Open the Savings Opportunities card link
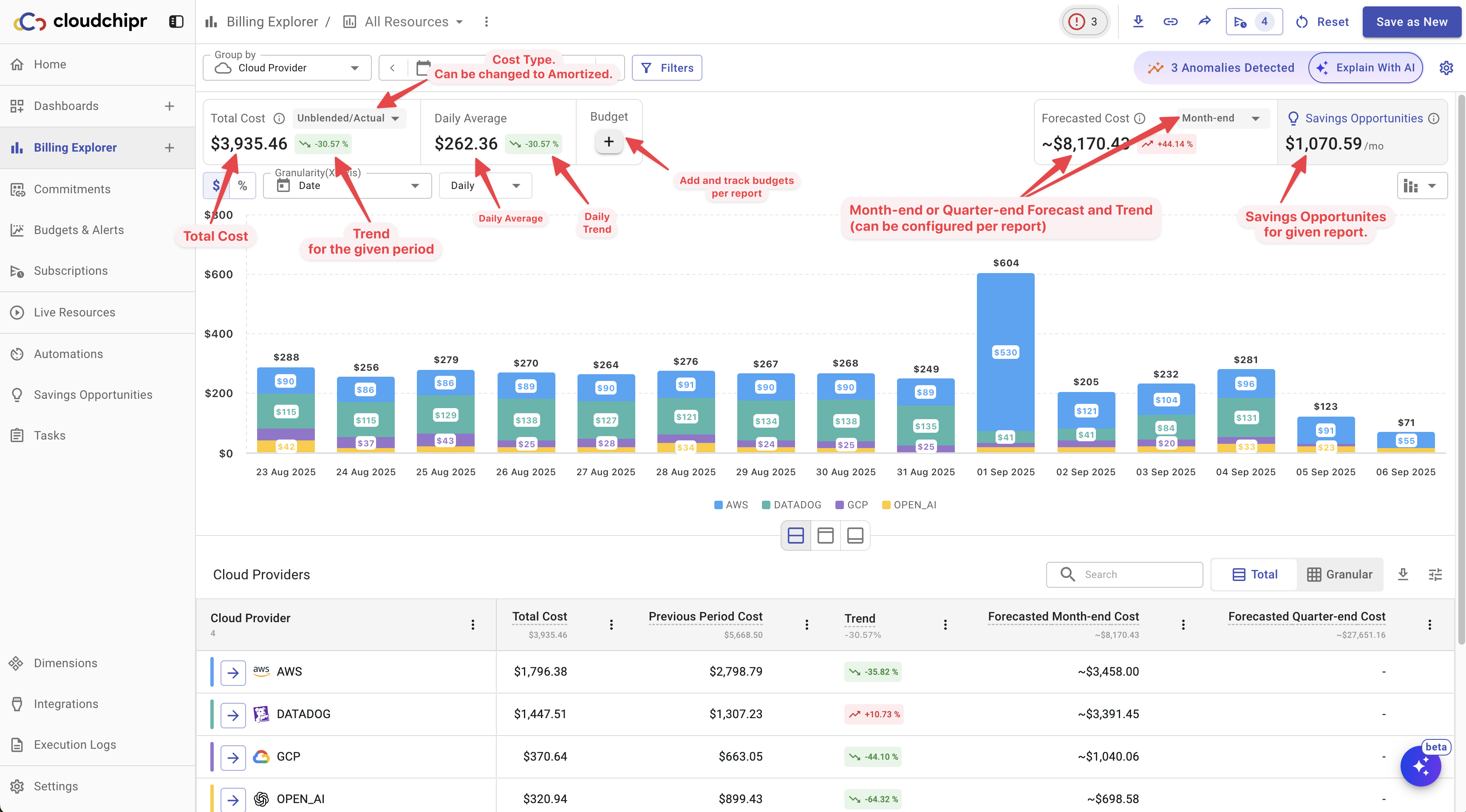 (1364, 118)
